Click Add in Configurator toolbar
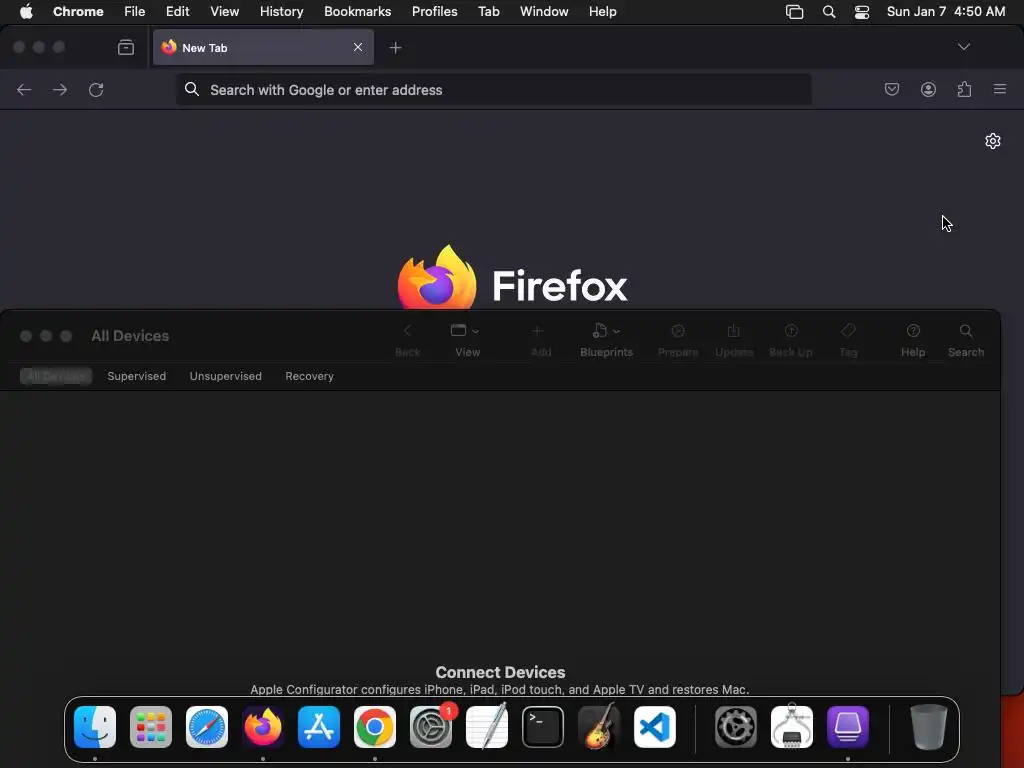 [541, 340]
